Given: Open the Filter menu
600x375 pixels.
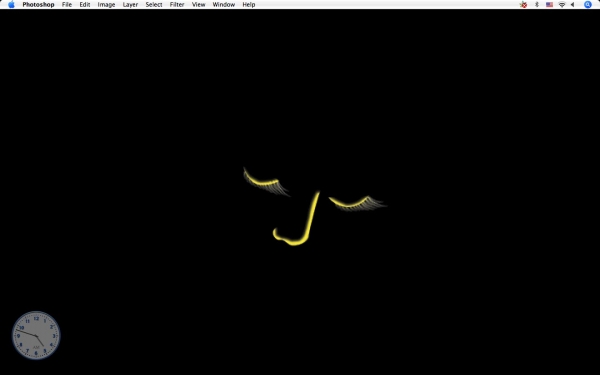Looking at the screenshot, I should click(177, 5).
